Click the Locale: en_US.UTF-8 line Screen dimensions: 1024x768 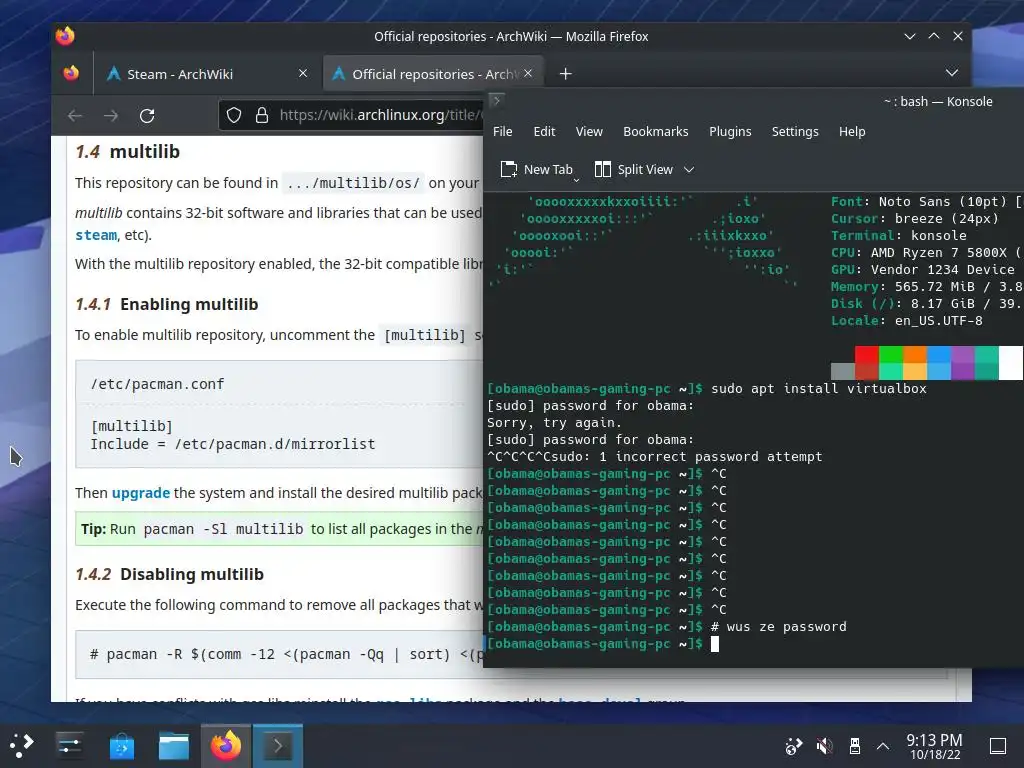[x=906, y=321]
